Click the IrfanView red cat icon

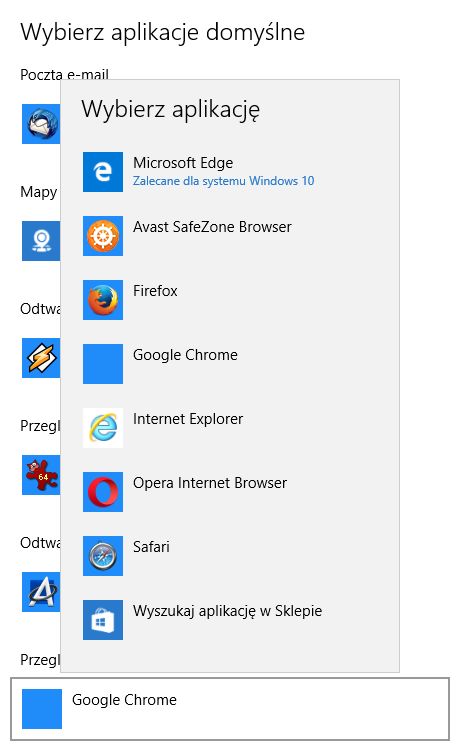point(41,475)
